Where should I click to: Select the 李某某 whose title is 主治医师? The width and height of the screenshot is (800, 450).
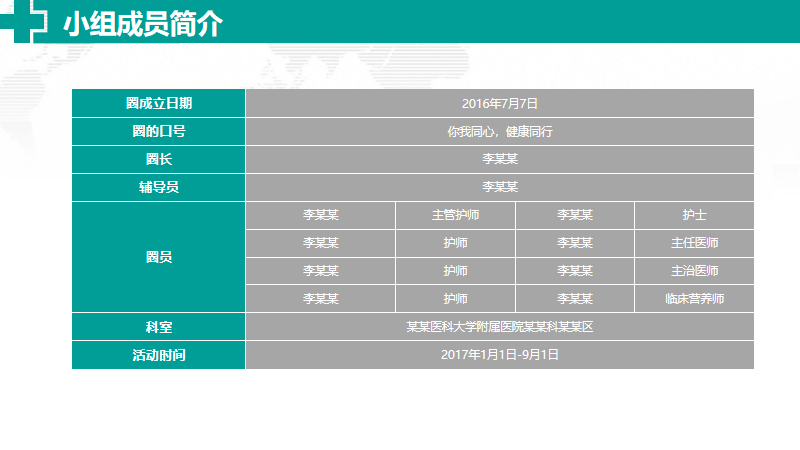574,270
